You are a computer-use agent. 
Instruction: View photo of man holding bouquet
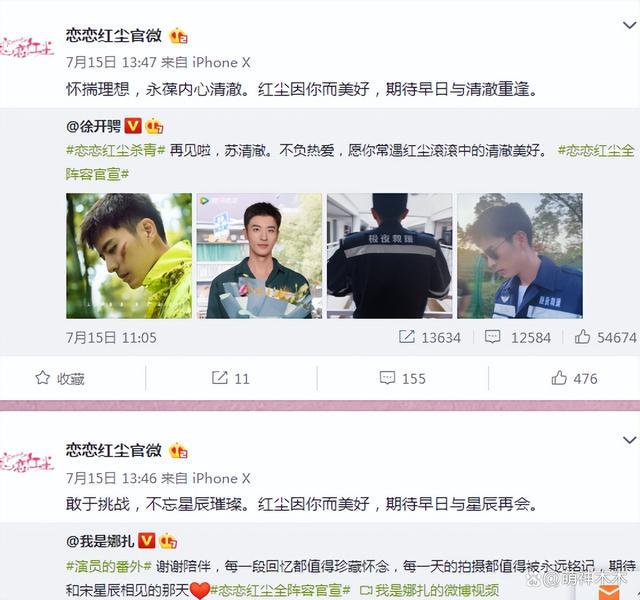(259, 256)
